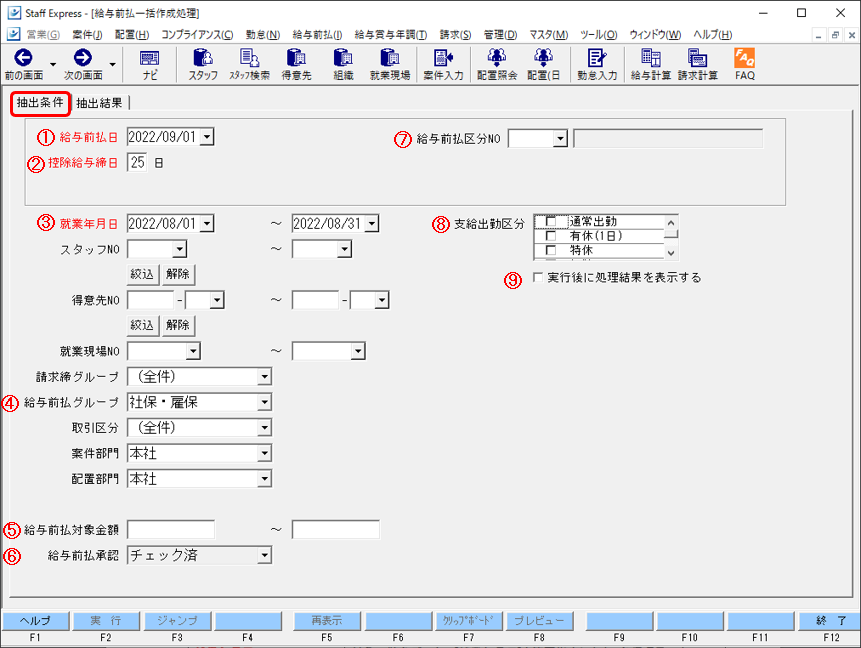Open the 取引区分 dropdown
The width and height of the screenshot is (861, 648).
265,428
